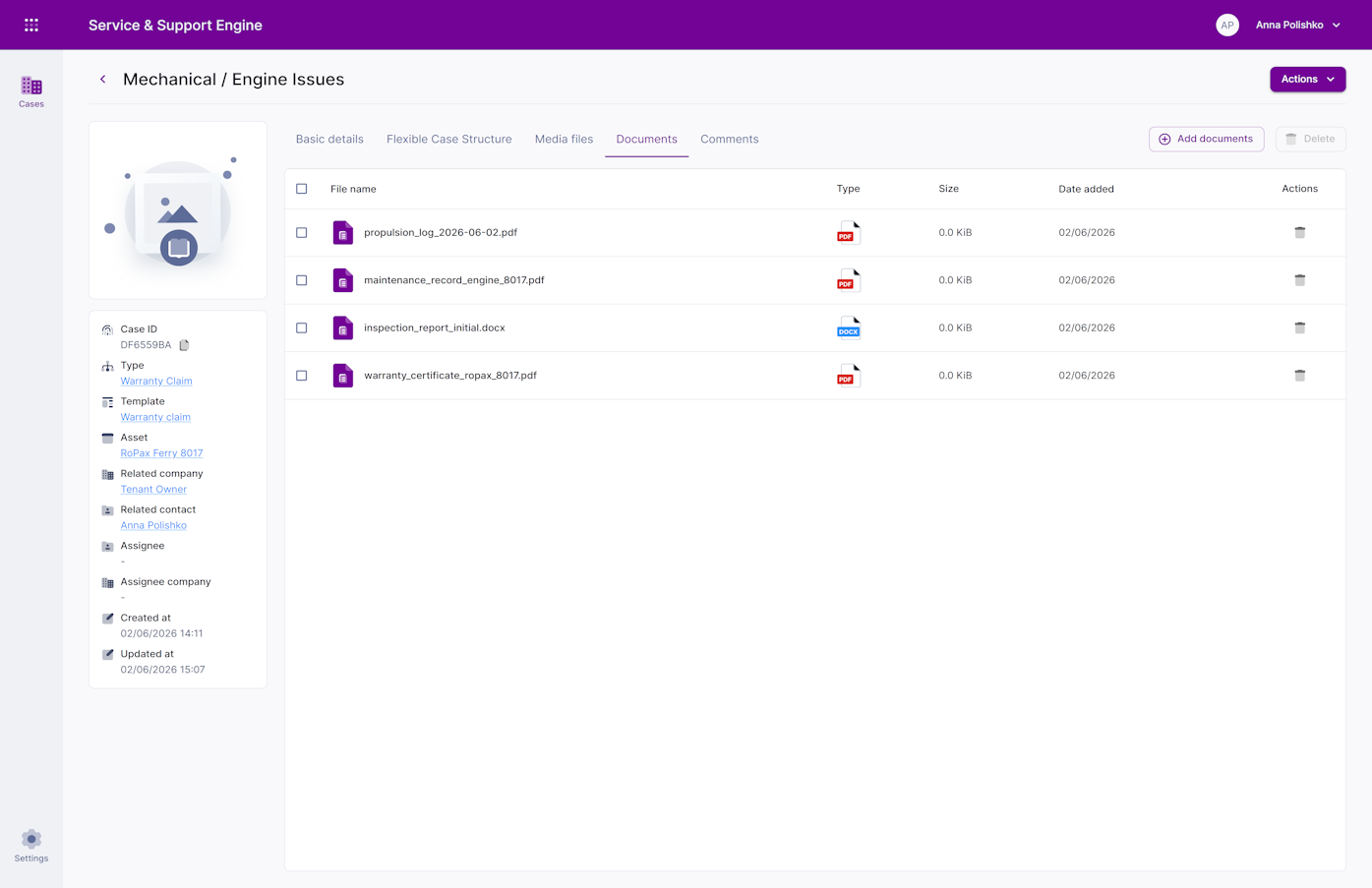The image size is (1372, 888).
Task: Click the back arrow beside Mechanical / Engine Issues
Action: click(102, 80)
